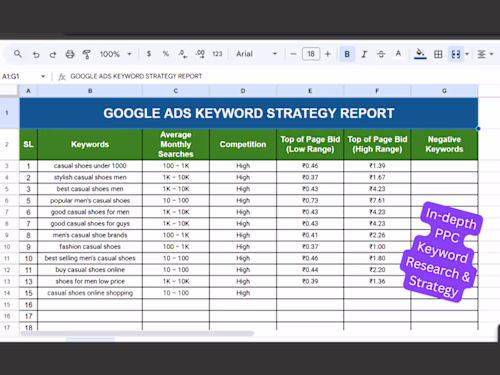Screen dimensions: 500x375
Task: Format as percent
Action: pos(166,54)
